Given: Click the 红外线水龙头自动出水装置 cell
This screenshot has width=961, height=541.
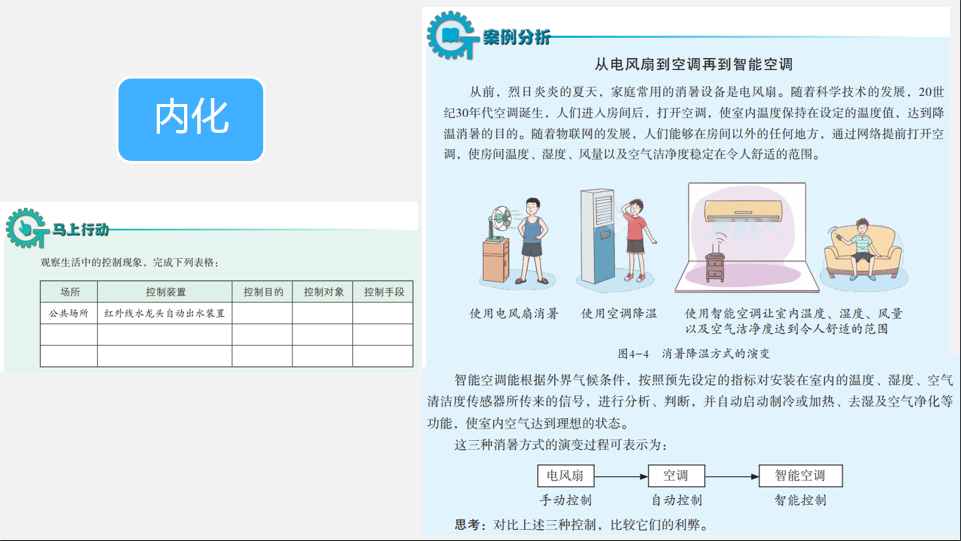Looking at the screenshot, I should pyautogui.click(x=165, y=313).
